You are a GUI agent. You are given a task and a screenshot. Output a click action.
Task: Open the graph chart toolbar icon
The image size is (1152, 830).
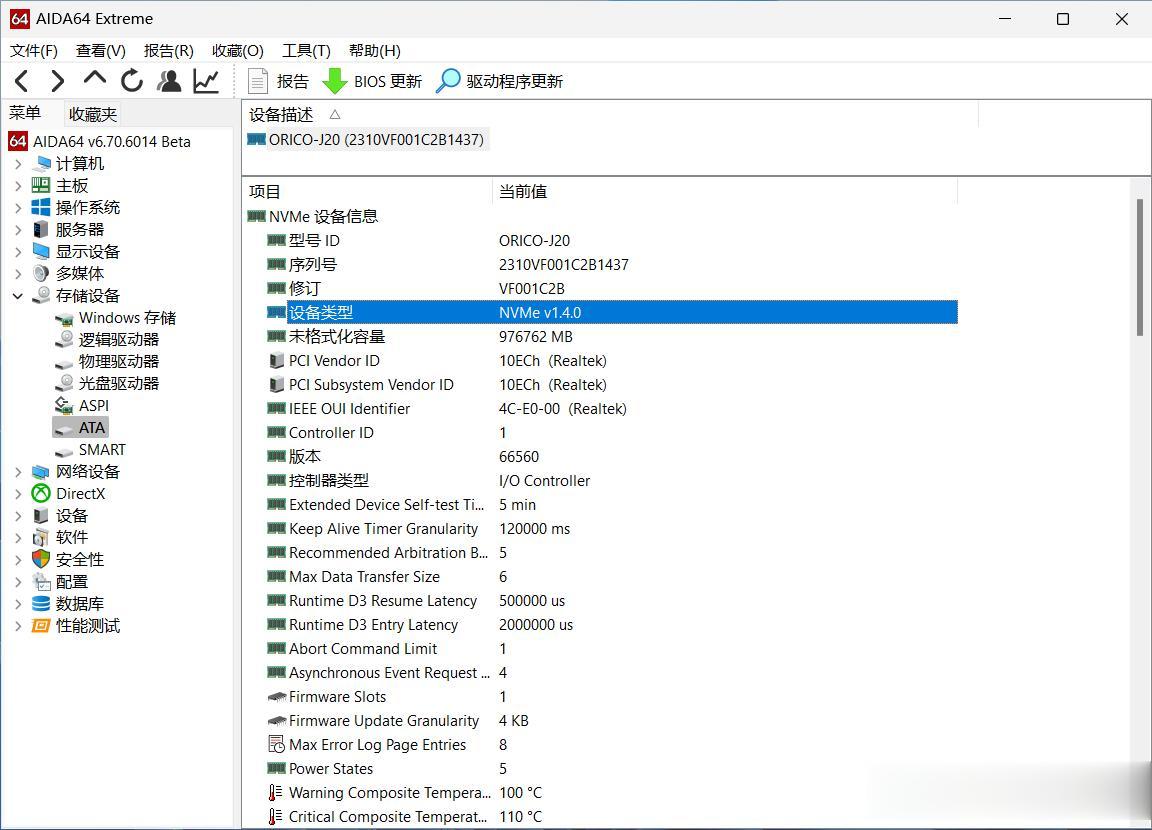206,81
